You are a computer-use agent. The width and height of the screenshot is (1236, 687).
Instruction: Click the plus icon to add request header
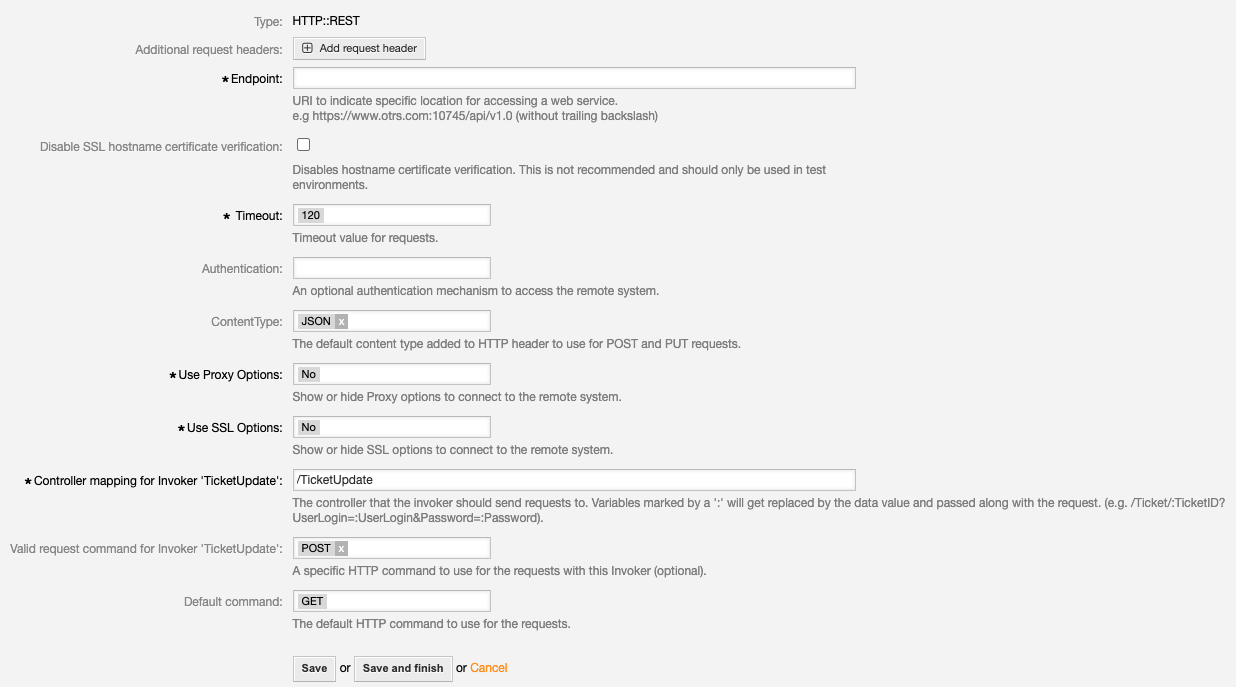pyautogui.click(x=308, y=48)
